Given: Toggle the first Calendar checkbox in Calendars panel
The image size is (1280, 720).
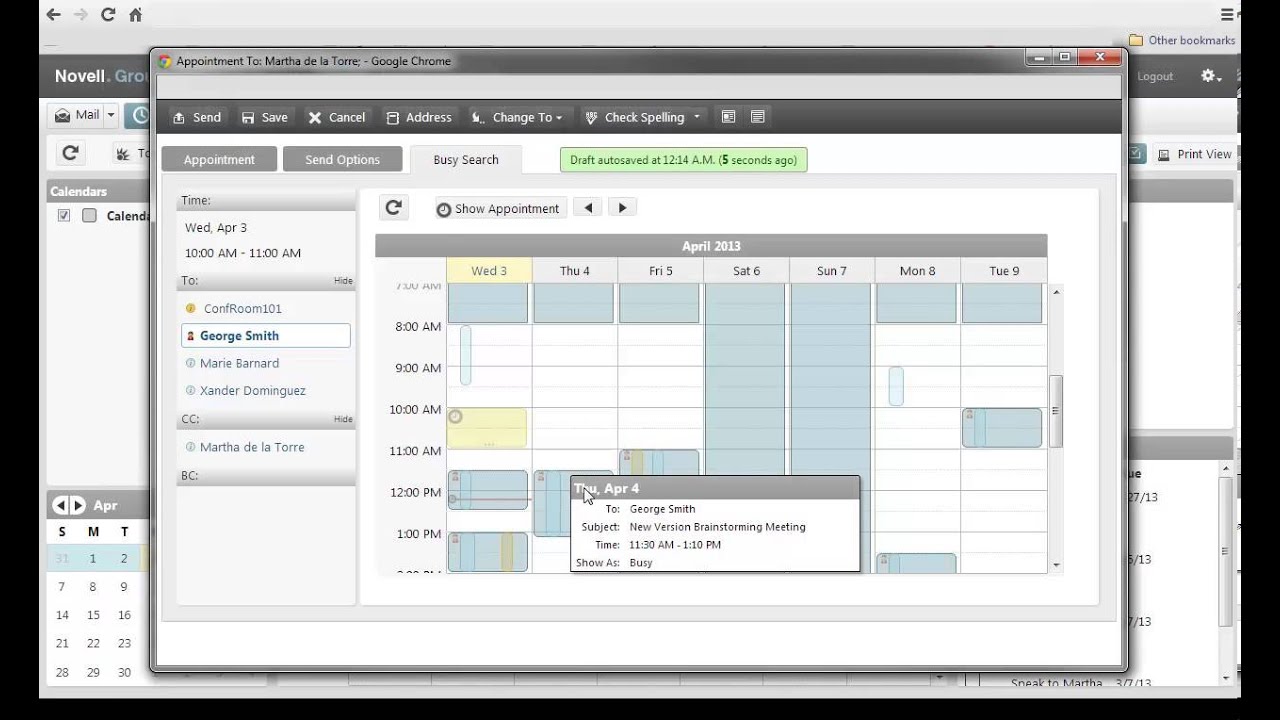Looking at the screenshot, I should pos(64,215).
